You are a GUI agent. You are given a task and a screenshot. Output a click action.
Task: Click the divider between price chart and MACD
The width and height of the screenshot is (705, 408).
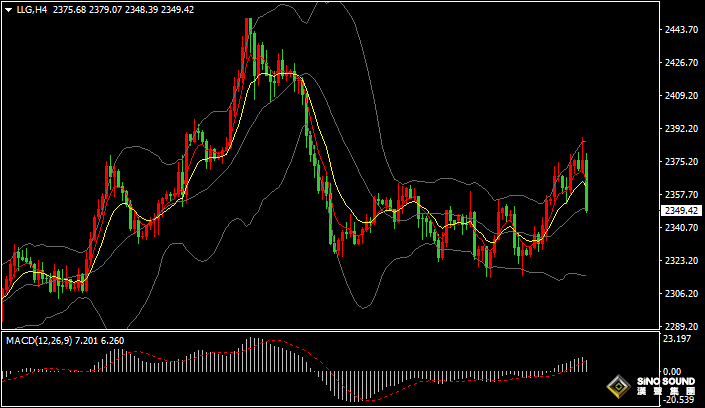click(x=330, y=331)
